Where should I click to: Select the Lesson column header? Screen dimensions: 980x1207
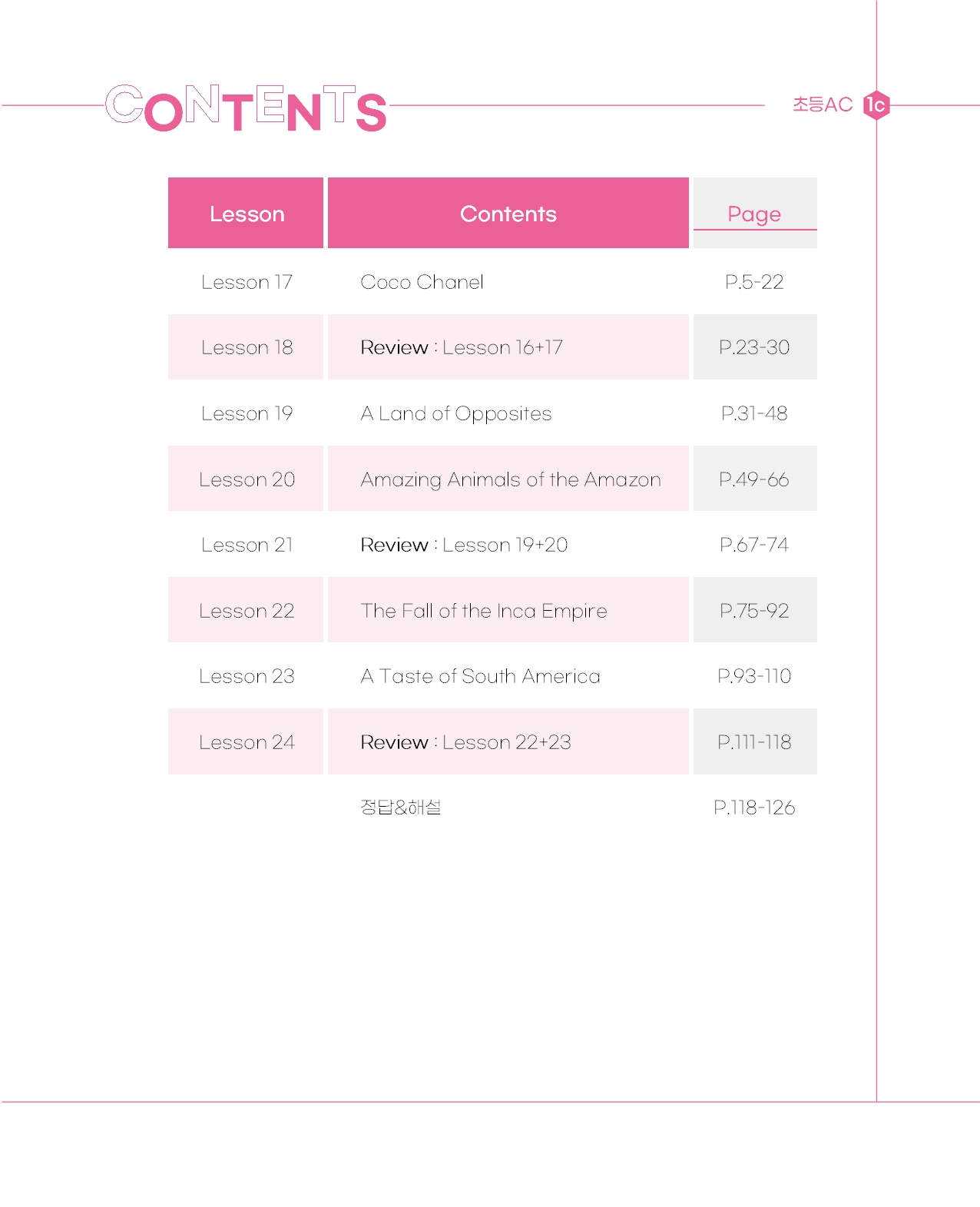(246, 213)
